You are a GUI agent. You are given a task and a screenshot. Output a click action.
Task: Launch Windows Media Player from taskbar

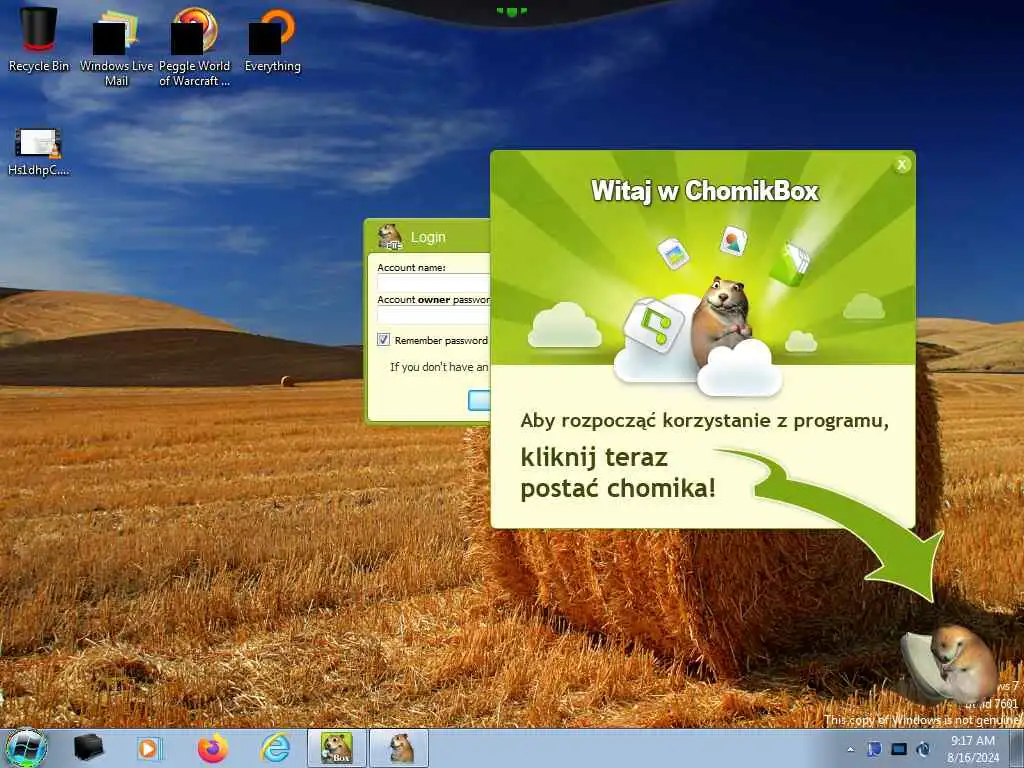(150, 748)
